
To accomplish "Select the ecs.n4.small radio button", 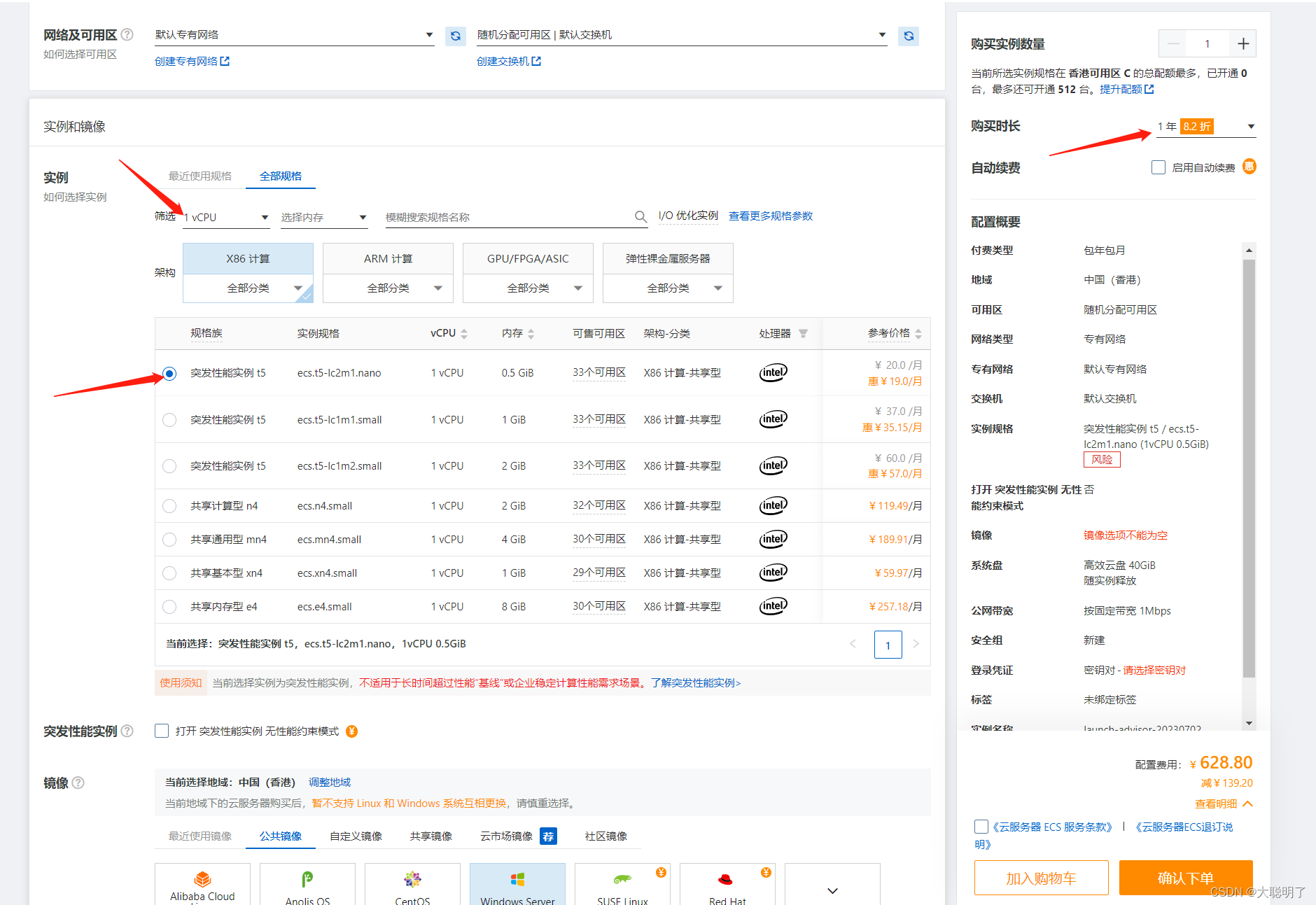I will [169, 505].
